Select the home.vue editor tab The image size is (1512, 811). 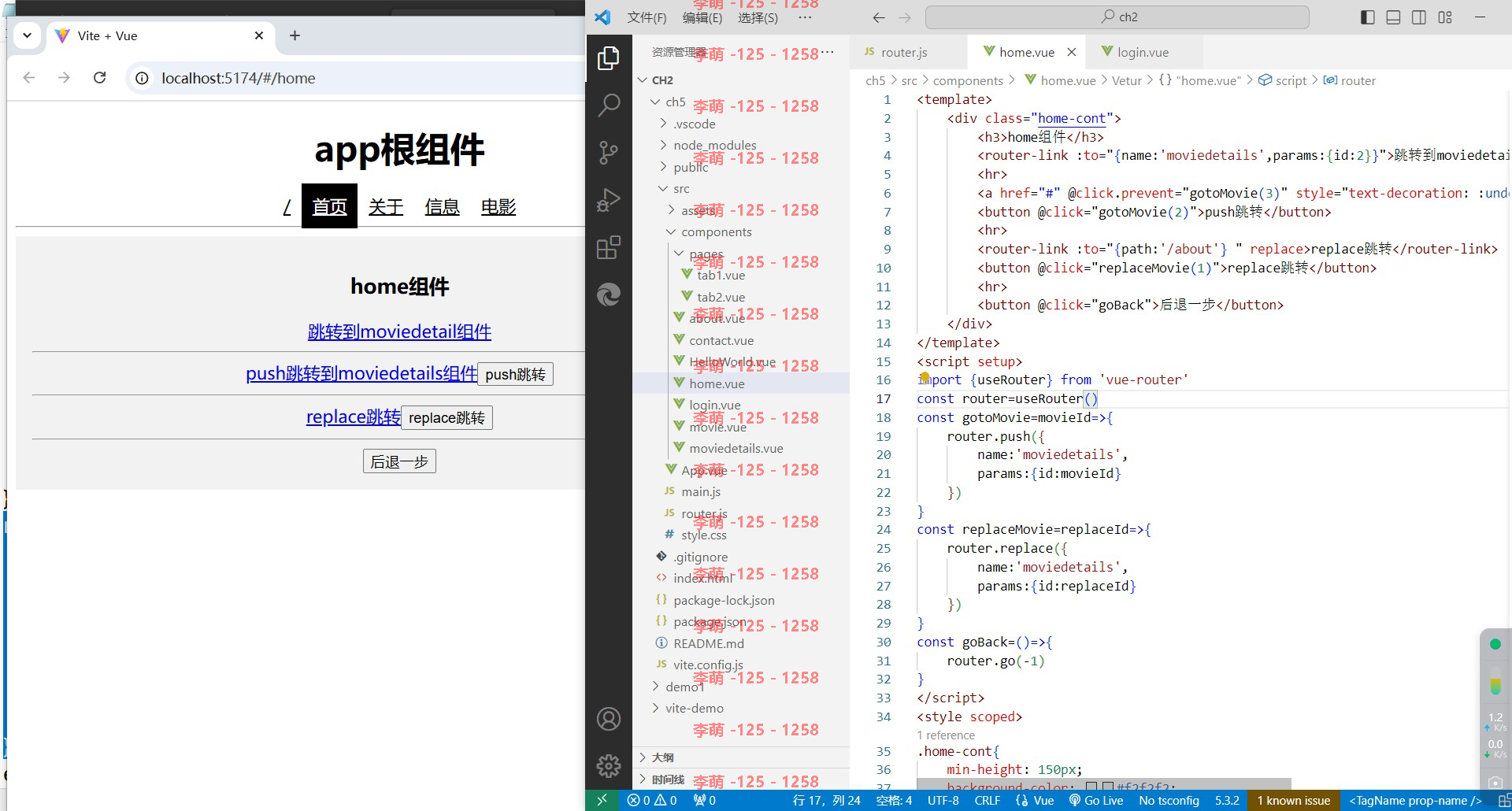pos(1027,52)
